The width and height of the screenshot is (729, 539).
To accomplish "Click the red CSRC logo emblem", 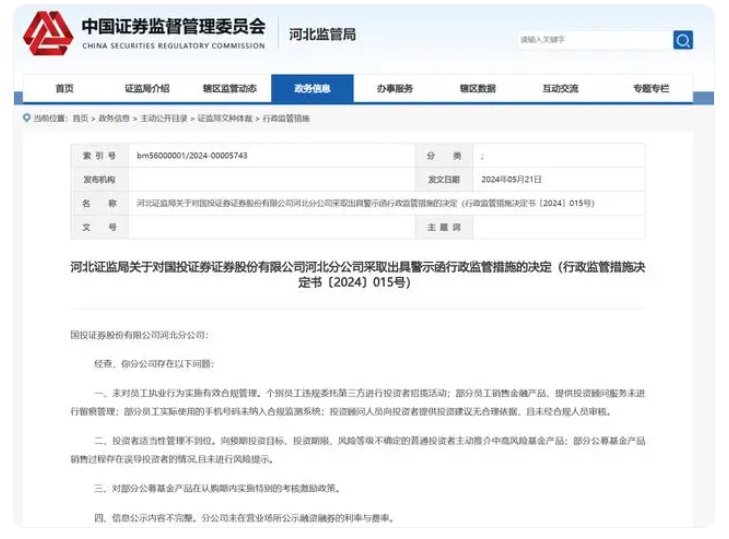I will pos(48,34).
